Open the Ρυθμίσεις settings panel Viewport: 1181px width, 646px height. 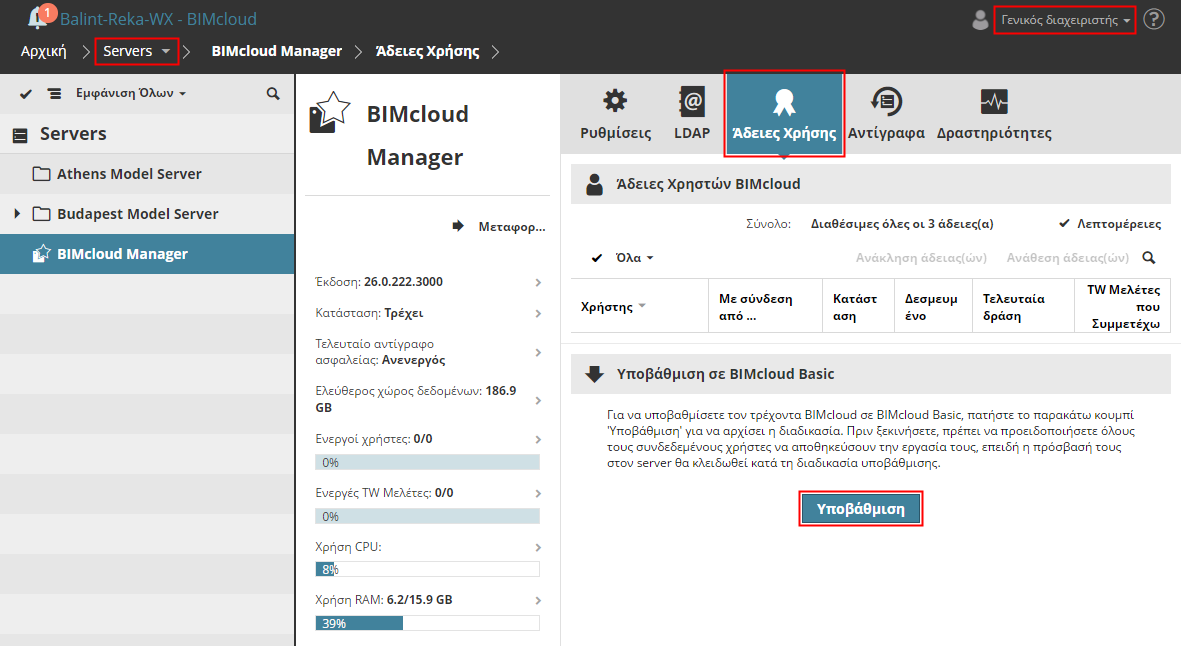click(613, 112)
